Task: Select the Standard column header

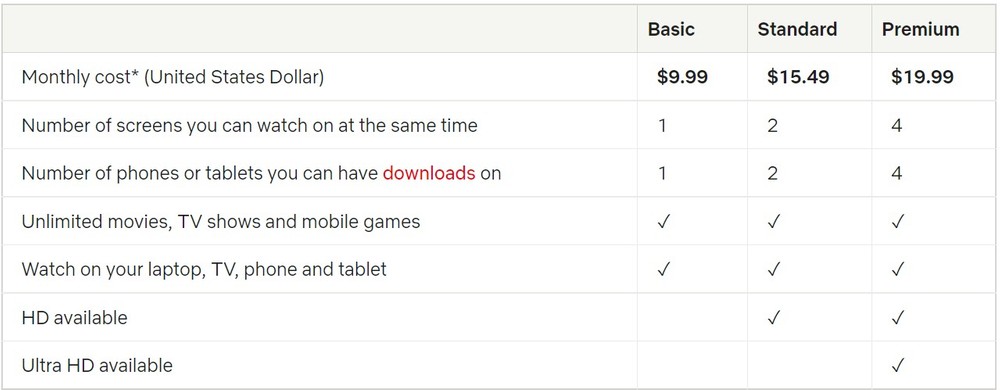Action: 797,29
